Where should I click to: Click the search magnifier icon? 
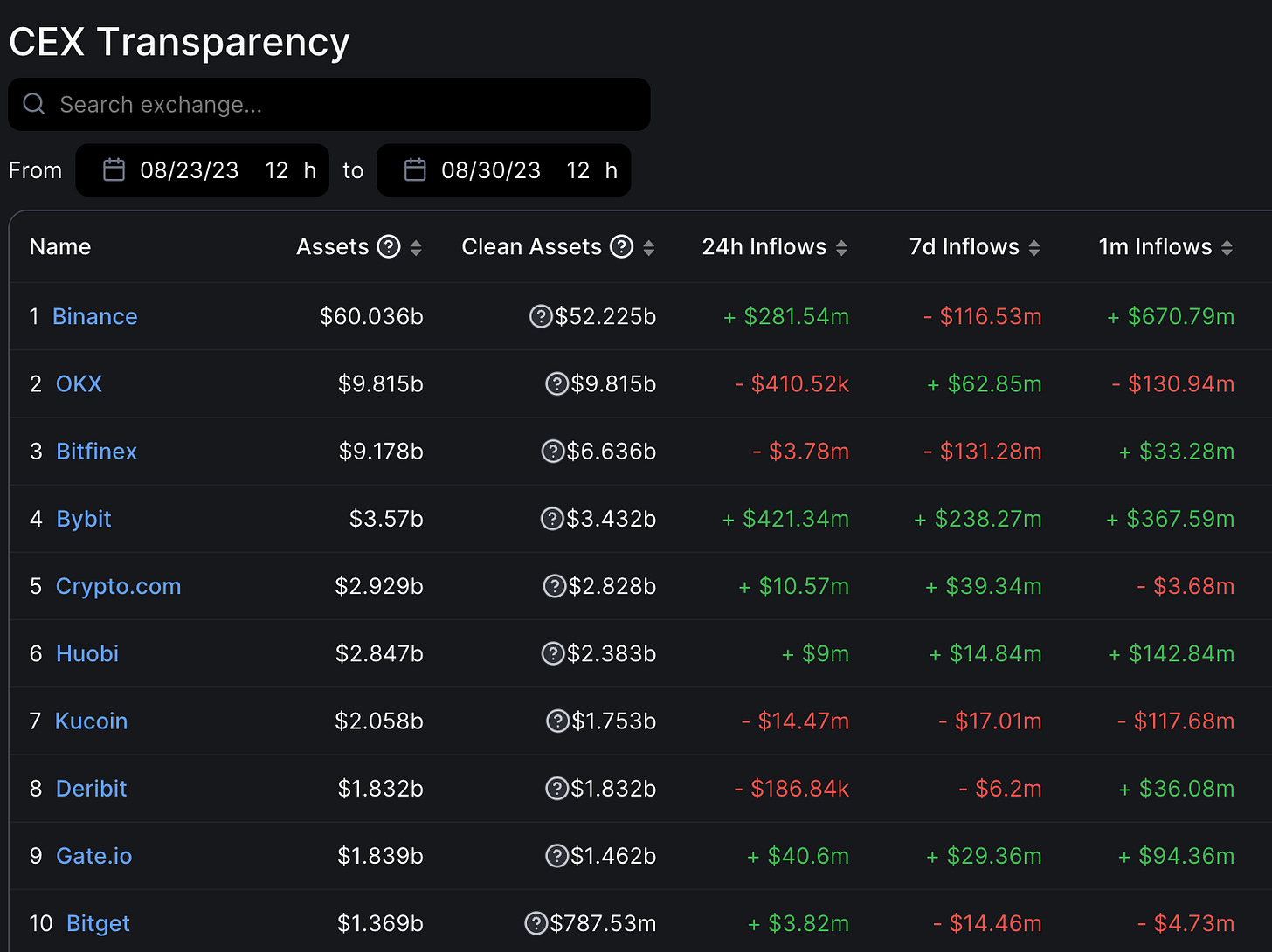pos(34,104)
